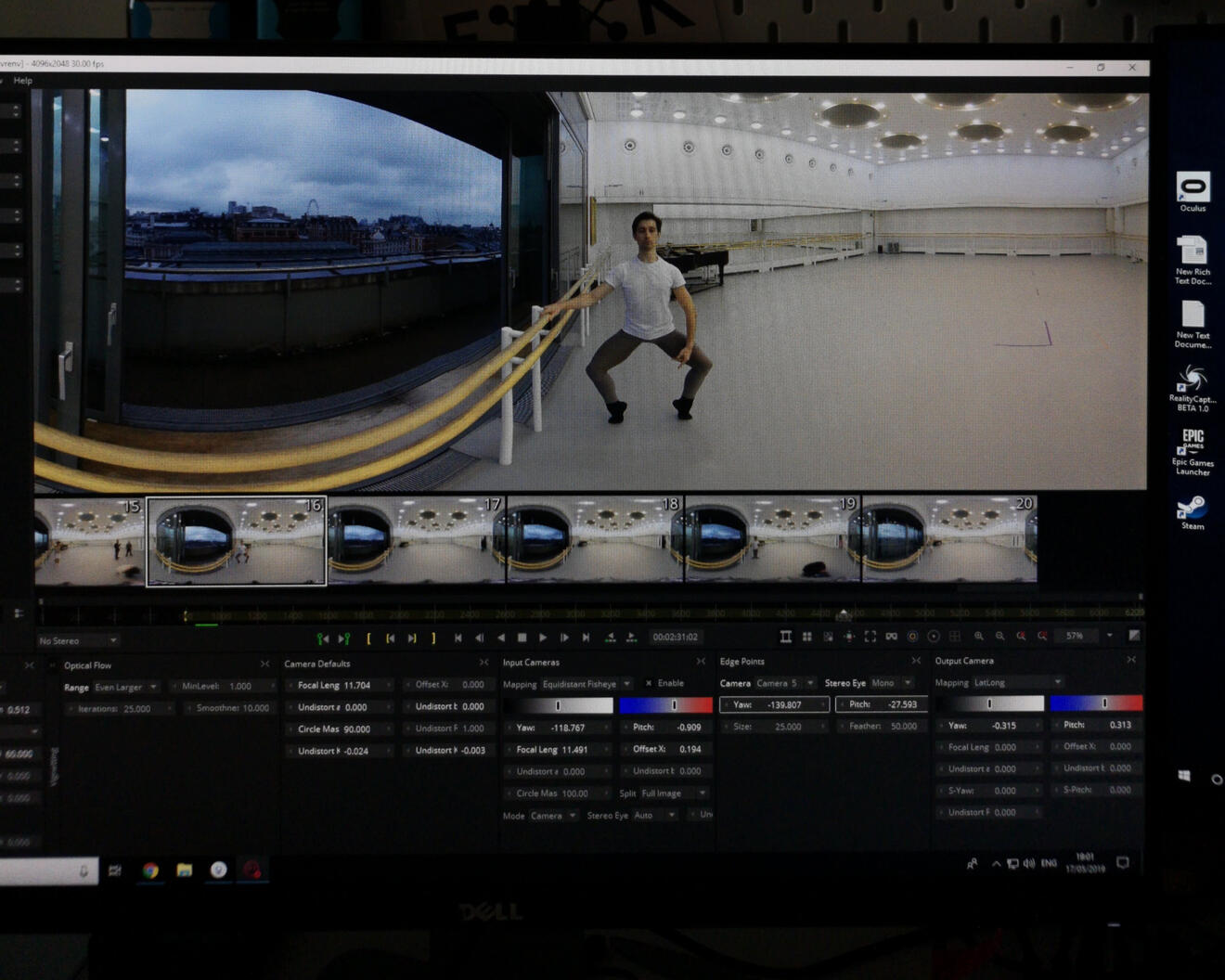Image resolution: width=1225 pixels, height=980 pixels.
Task: Open the Even Larger range dropdown
Action: [x=125, y=688]
